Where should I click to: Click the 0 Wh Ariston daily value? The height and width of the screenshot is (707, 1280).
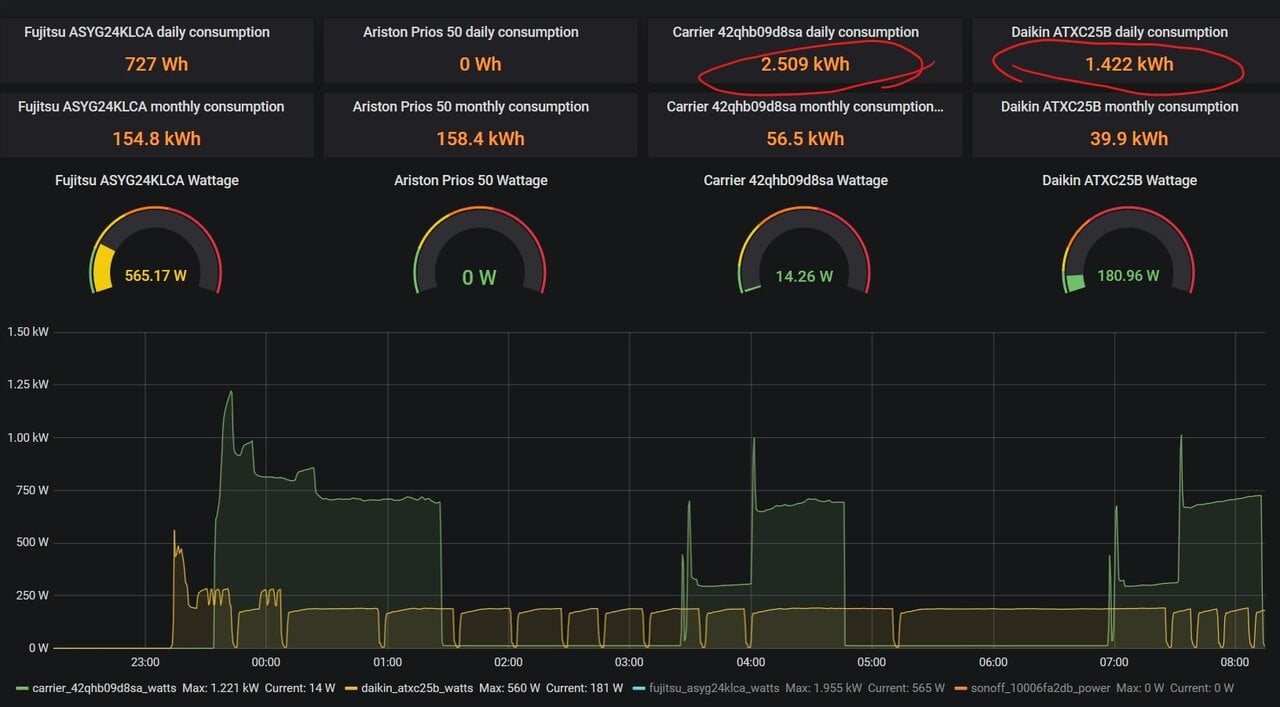(x=480, y=64)
